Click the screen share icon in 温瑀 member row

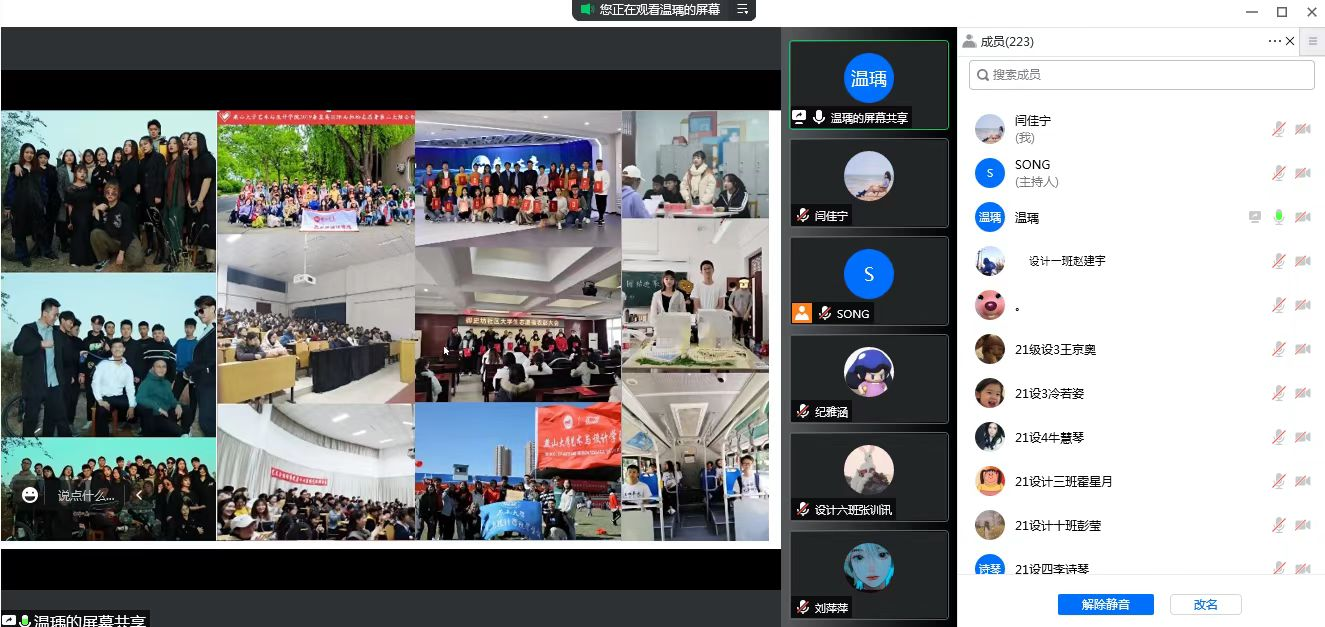coord(1255,217)
